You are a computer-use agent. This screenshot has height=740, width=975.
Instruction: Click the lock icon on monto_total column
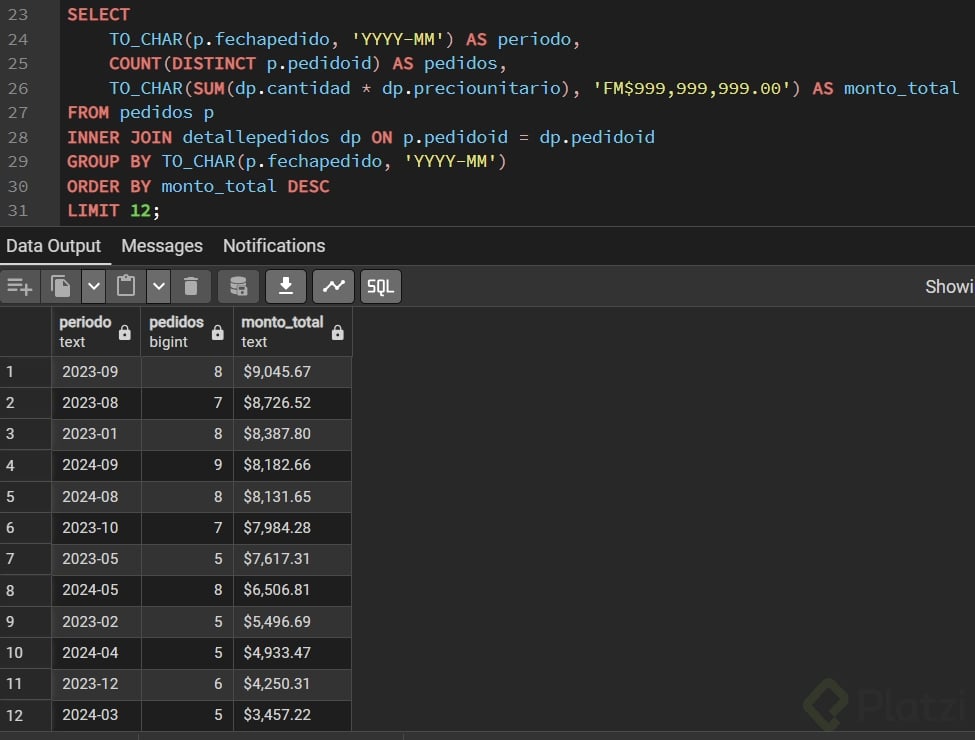[338, 333]
